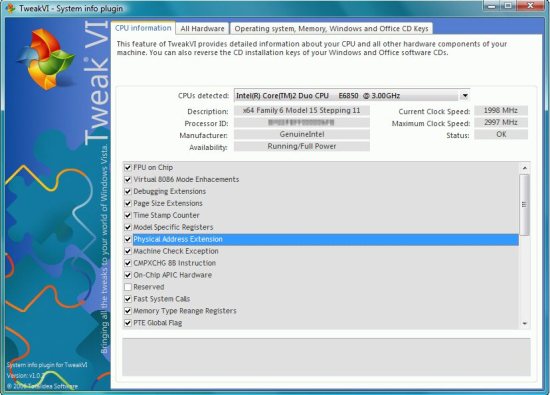Toggle Physical Address Extension checkbox

coord(128,239)
